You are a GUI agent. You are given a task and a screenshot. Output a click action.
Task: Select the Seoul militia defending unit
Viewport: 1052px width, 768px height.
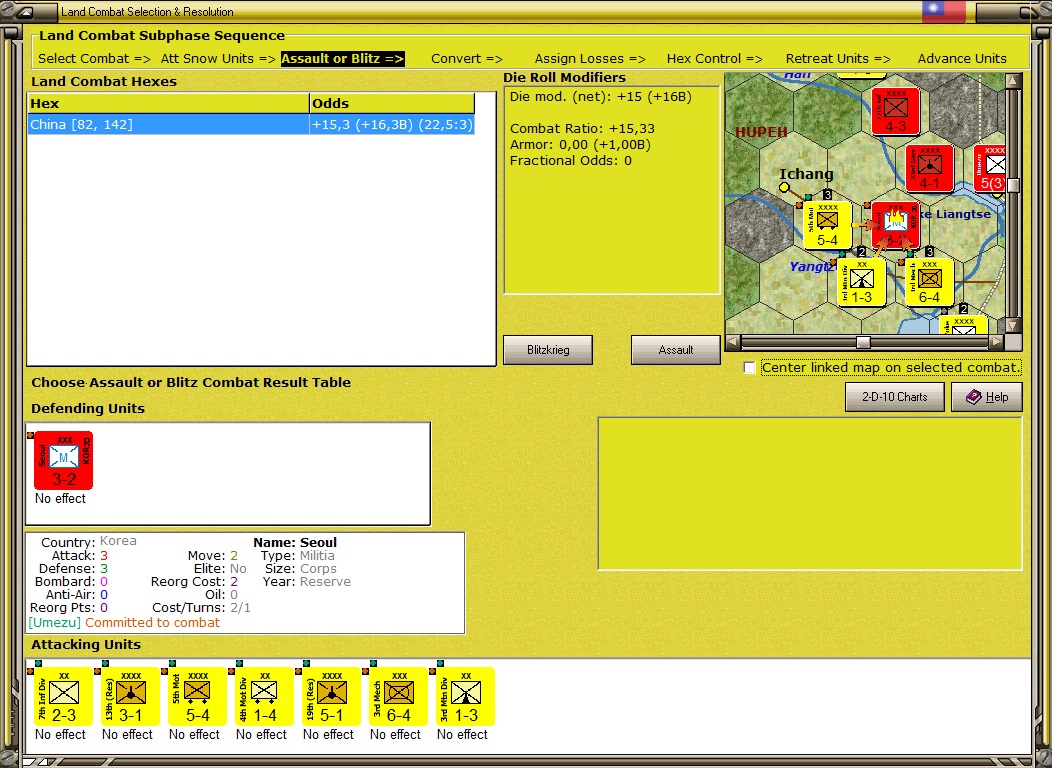click(64, 460)
